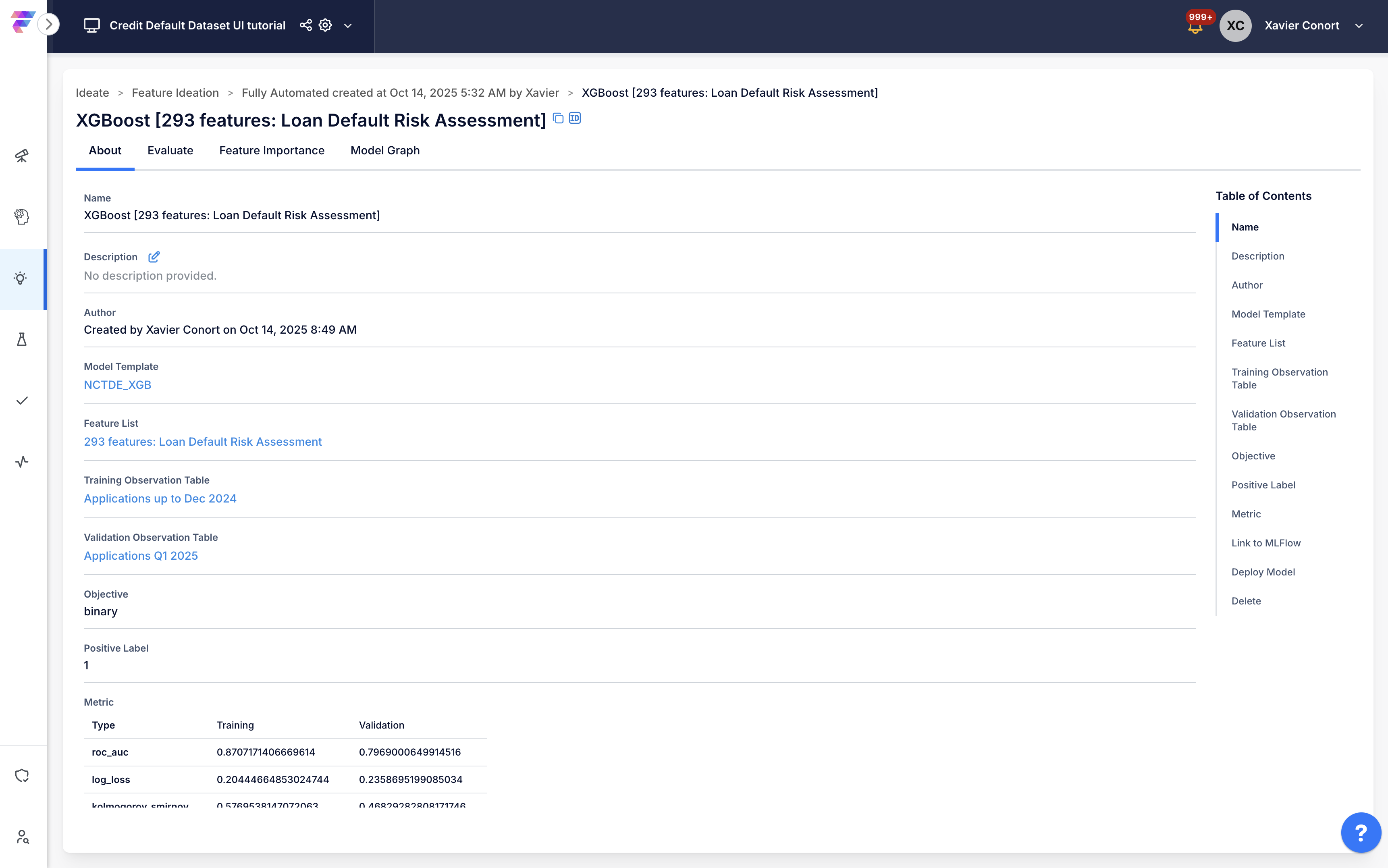Switch to the Evaluate tab
The width and height of the screenshot is (1388, 868).
tap(170, 150)
